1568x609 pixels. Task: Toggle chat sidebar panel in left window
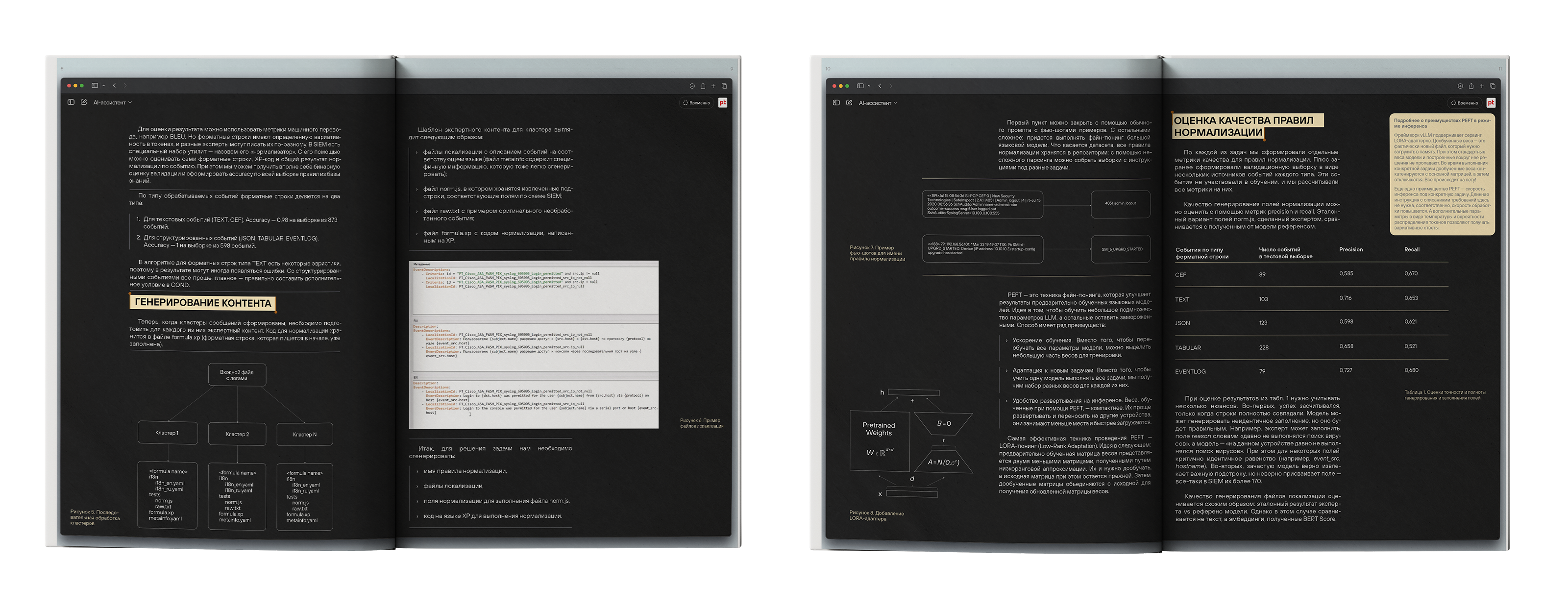pos(71,102)
